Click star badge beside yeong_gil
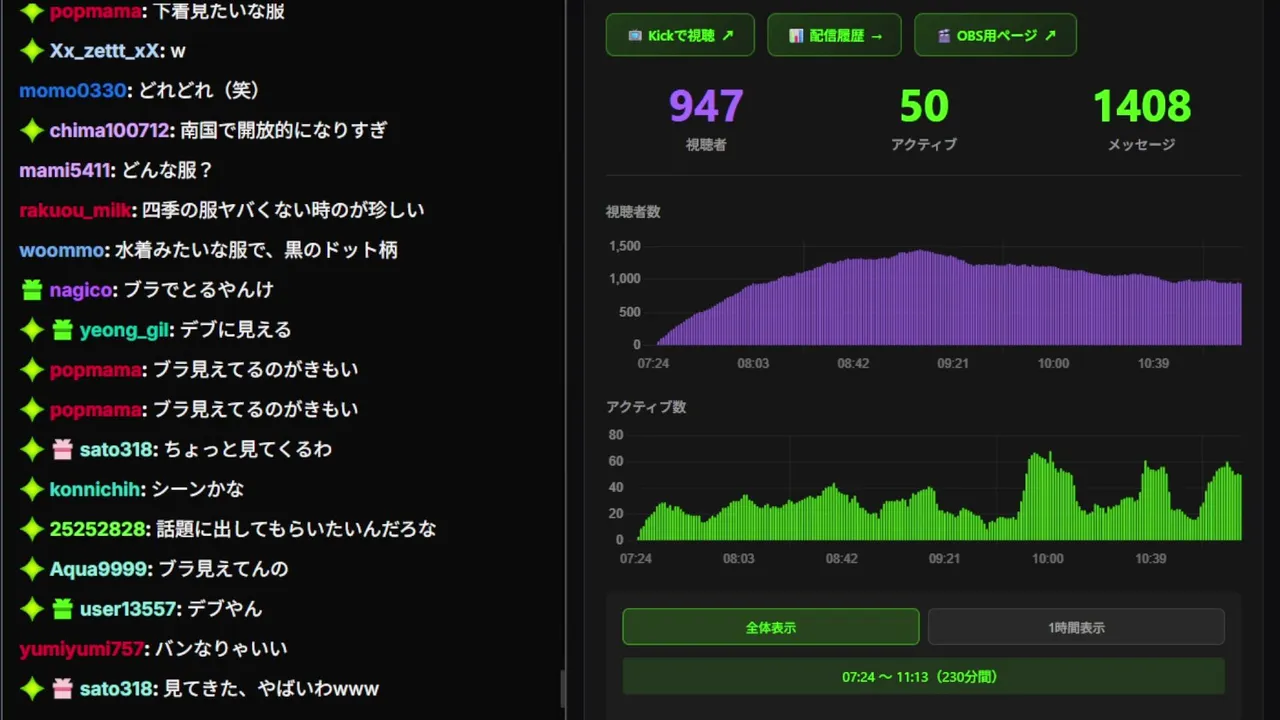 pyautogui.click(x=32, y=330)
